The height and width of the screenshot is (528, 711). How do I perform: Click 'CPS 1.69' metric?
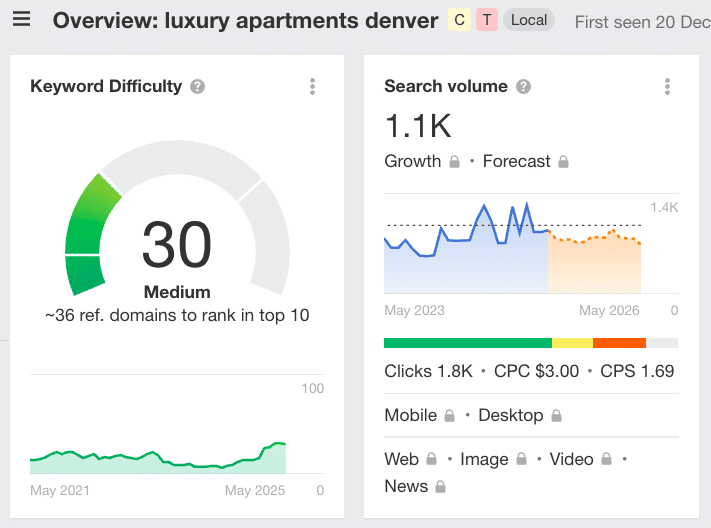pyautogui.click(x=637, y=371)
